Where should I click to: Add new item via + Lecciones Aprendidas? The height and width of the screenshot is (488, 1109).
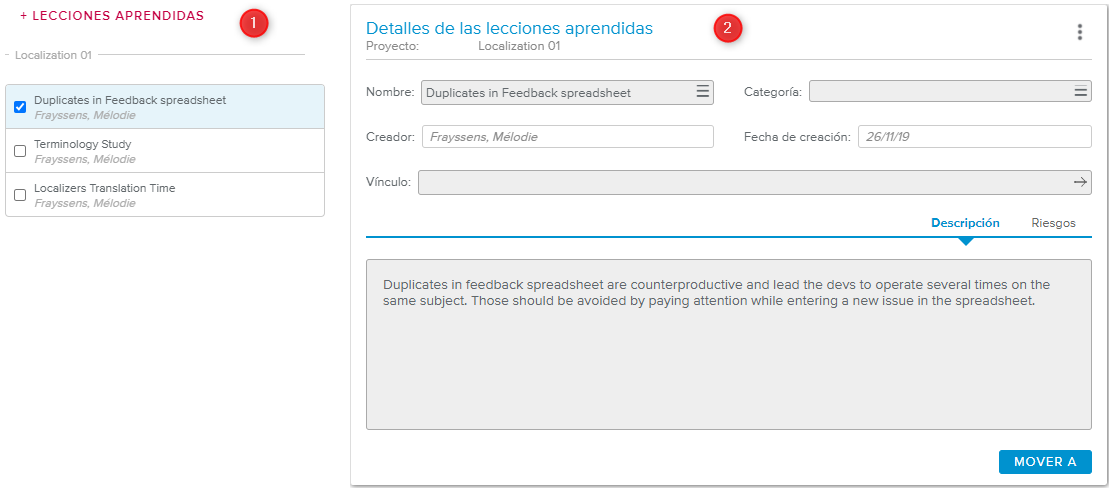[x=112, y=16]
